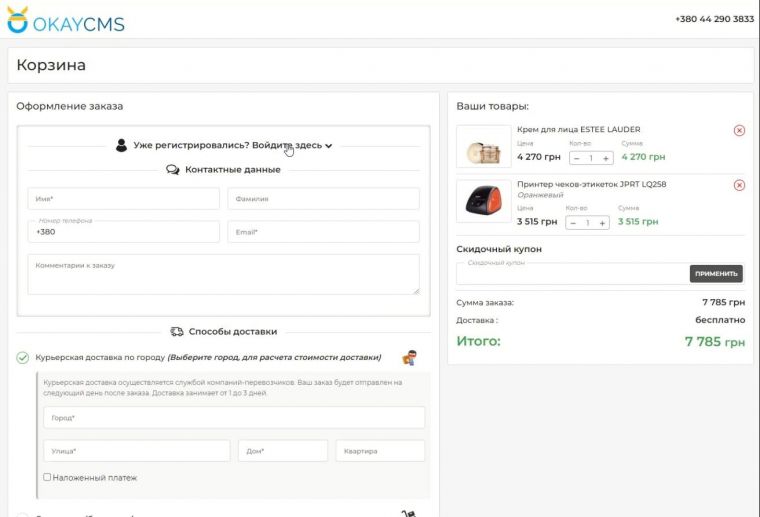Click the OkayCMS logo
760x517 pixels.
[65, 19]
